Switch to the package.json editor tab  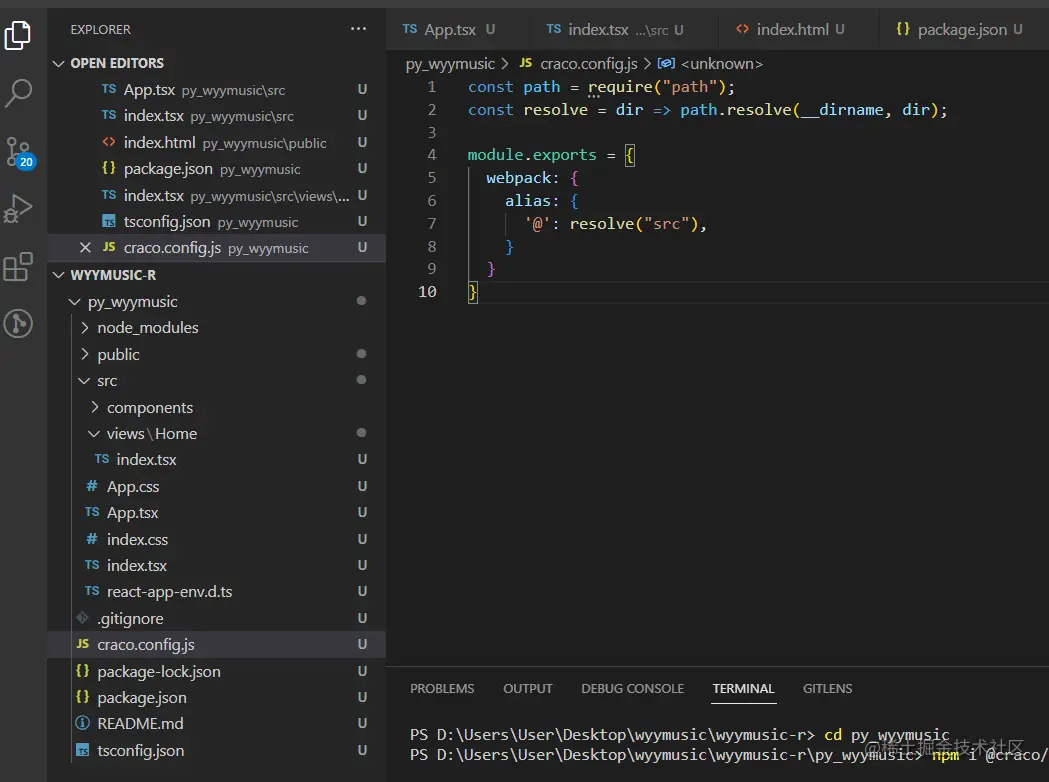coord(961,29)
